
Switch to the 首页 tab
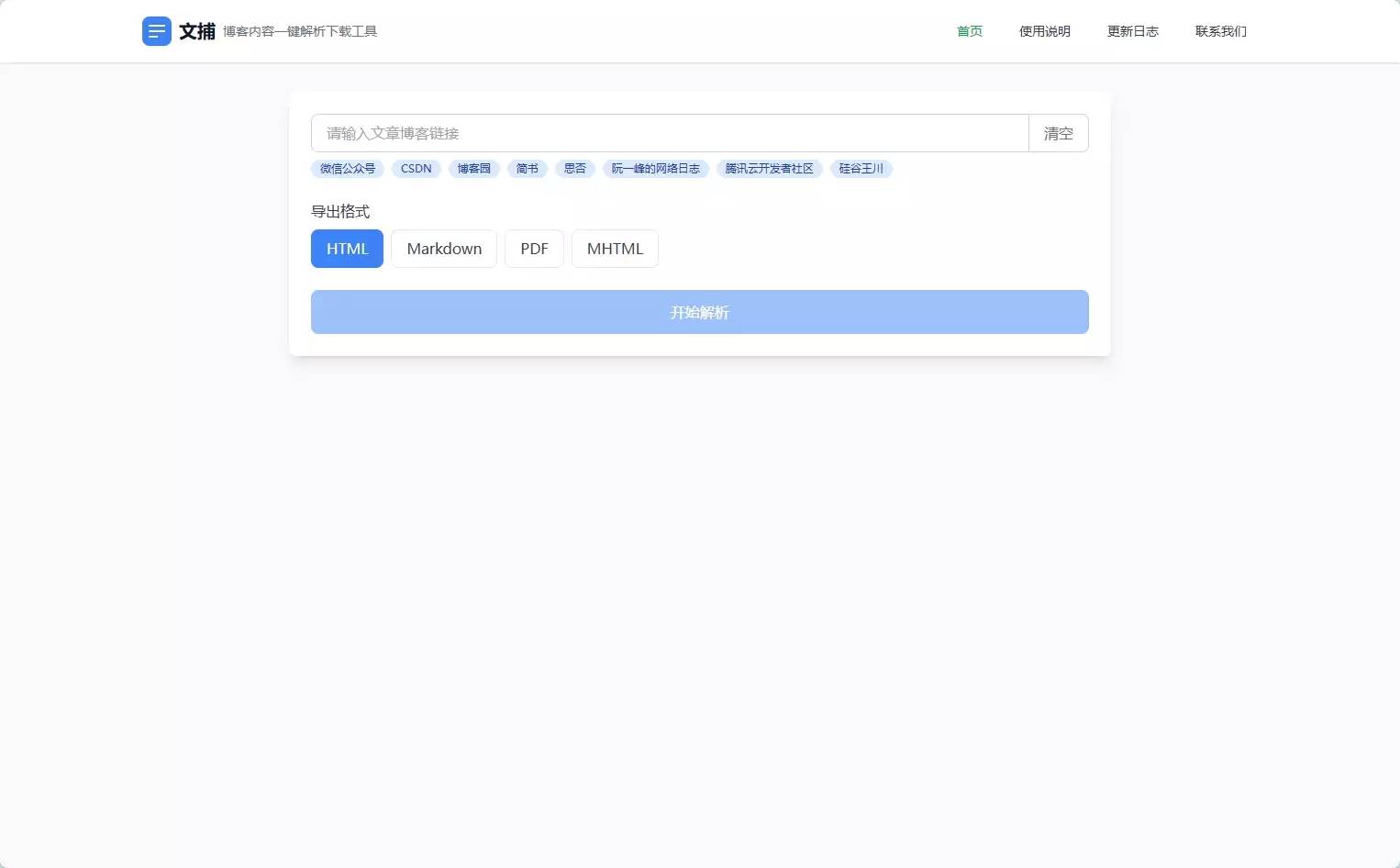click(969, 30)
